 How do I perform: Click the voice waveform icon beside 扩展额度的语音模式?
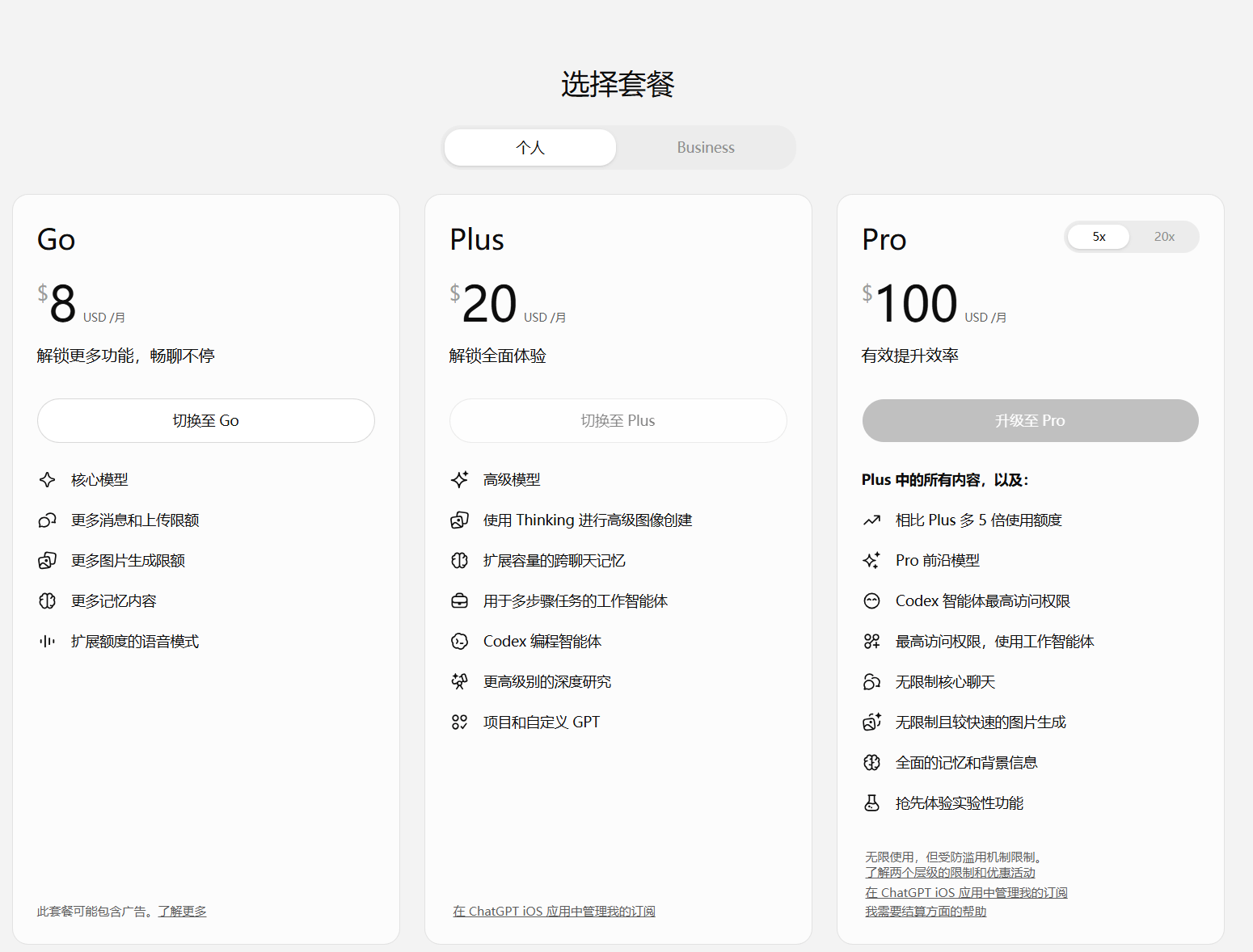click(48, 642)
